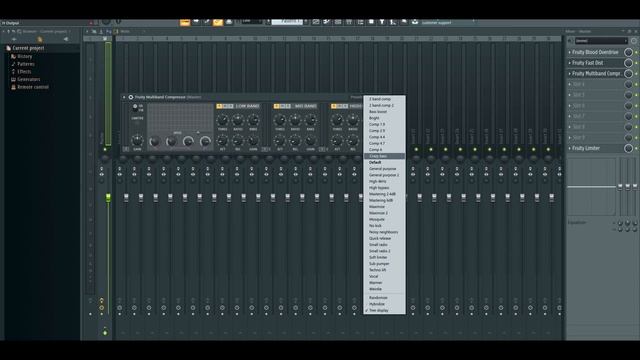This screenshot has height=360, width=640.
Task: Open Fruity Limiter slot arrow menu
Action: pyautogui.click(x=569, y=148)
